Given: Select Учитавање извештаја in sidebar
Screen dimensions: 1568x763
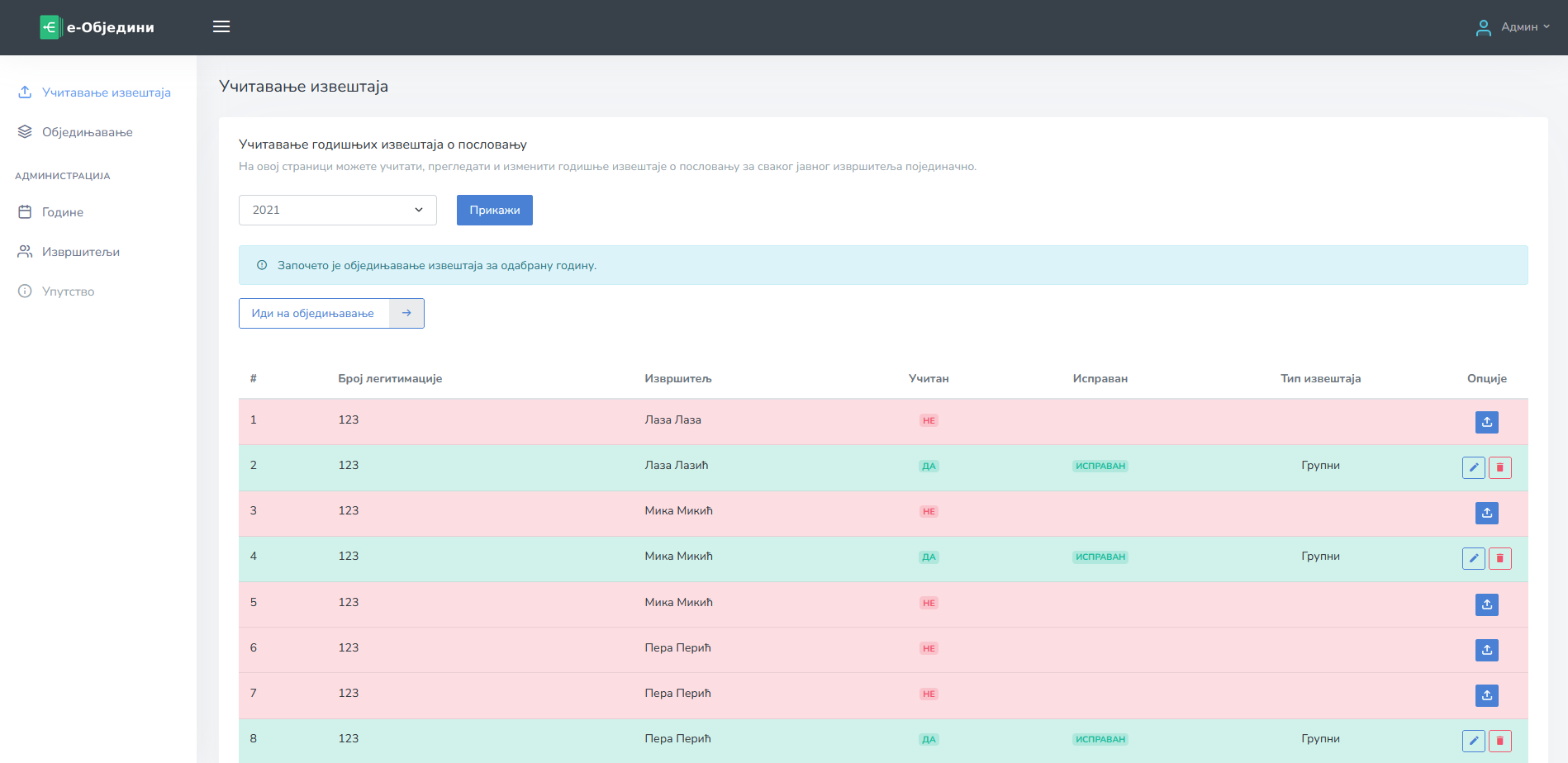Looking at the screenshot, I should (106, 92).
